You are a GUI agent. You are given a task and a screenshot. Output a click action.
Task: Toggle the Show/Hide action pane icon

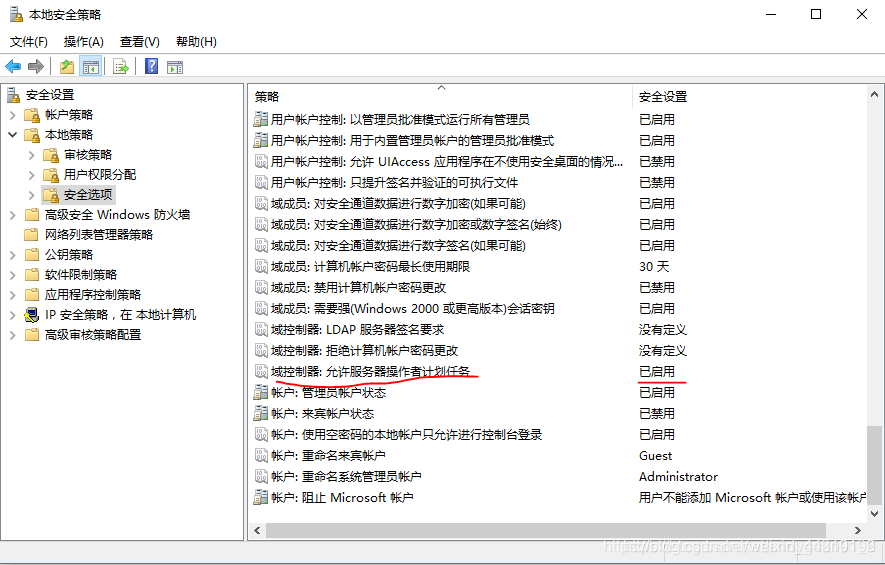[175, 67]
